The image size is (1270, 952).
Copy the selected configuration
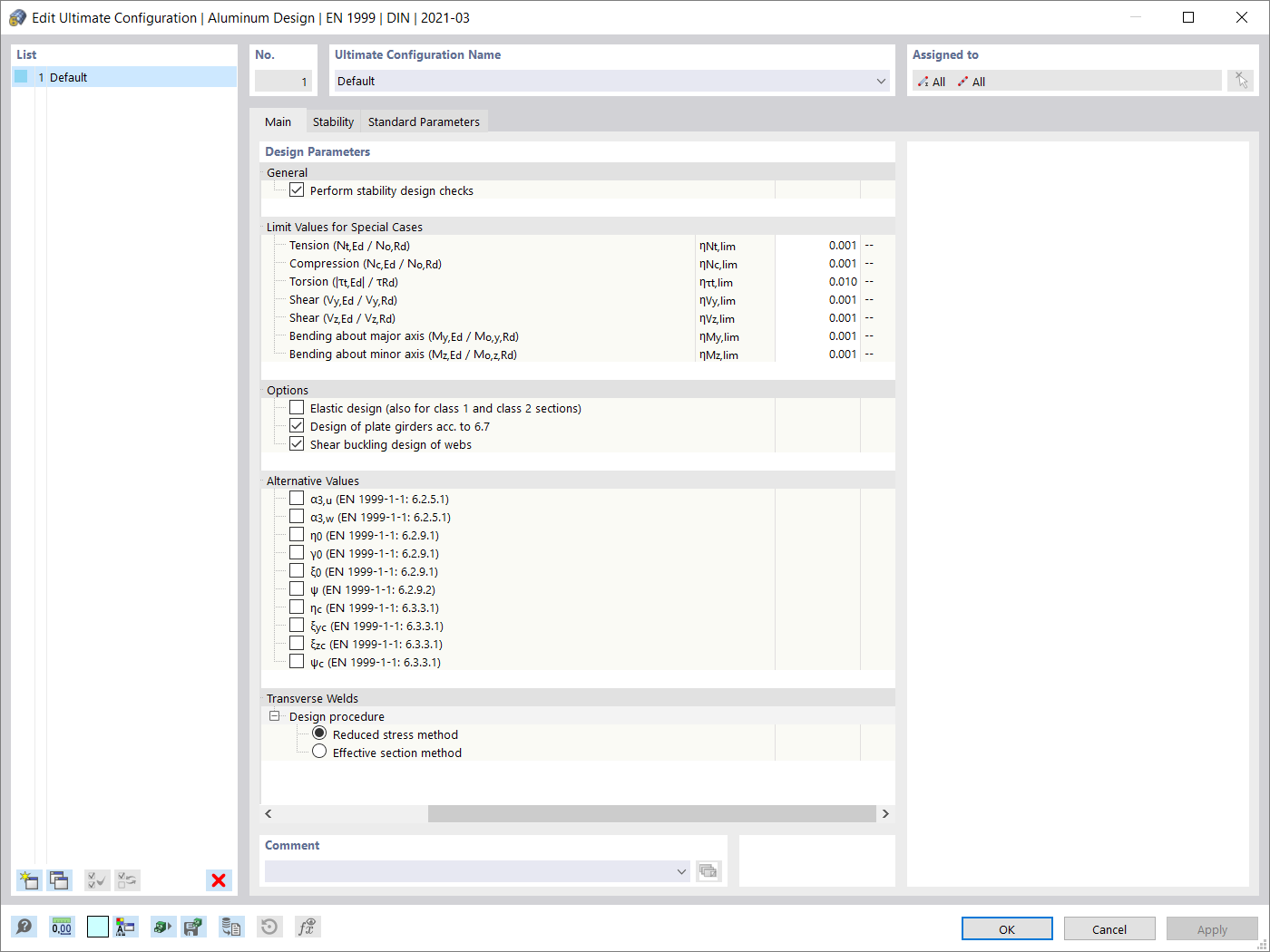pyautogui.click(x=59, y=880)
